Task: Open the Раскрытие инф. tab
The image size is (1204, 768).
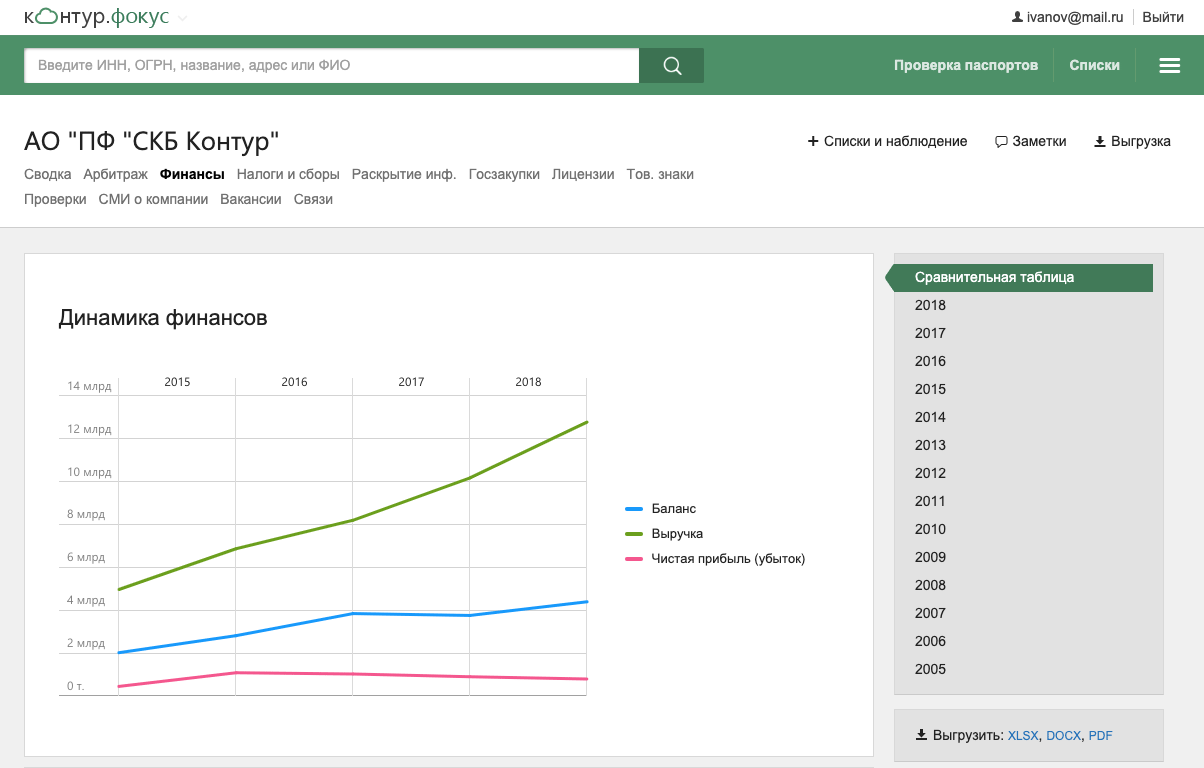Action: click(x=404, y=174)
